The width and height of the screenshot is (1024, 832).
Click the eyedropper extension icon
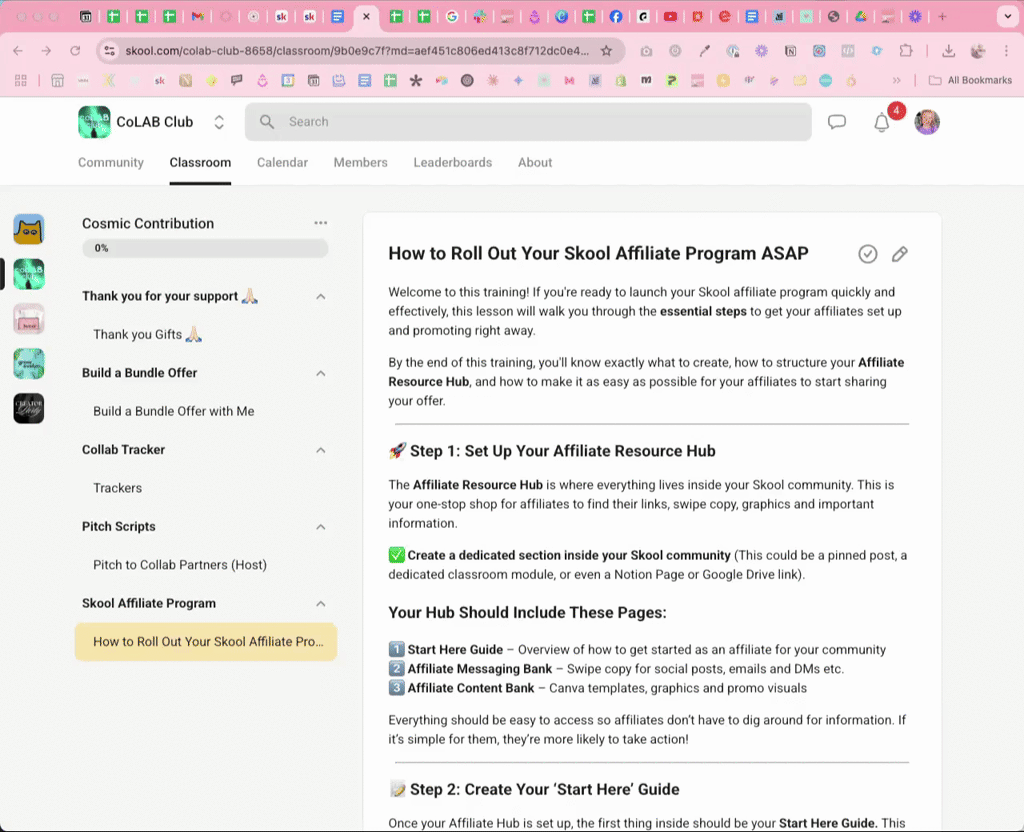point(704,51)
